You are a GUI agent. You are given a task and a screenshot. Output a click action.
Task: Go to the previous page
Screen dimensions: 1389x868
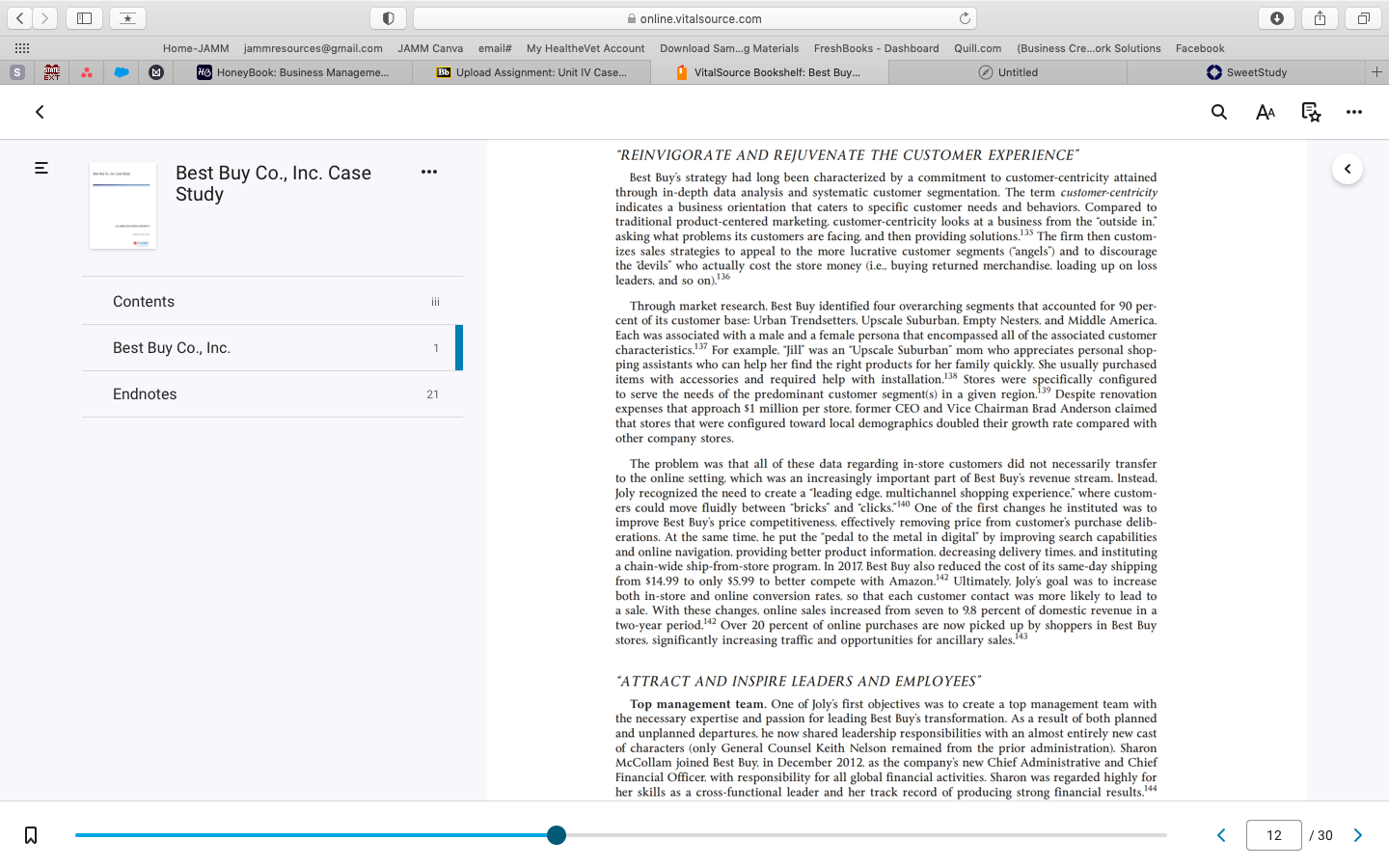pos(1221,835)
